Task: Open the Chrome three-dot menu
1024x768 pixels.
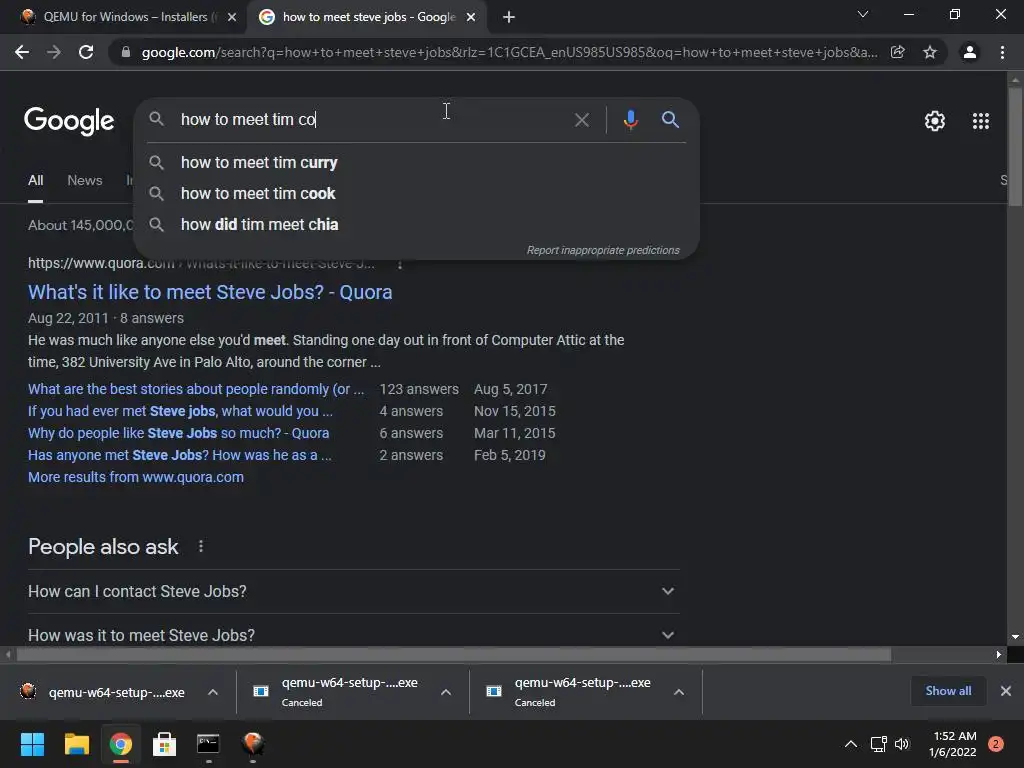Action: pyautogui.click(x=1002, y=52)
